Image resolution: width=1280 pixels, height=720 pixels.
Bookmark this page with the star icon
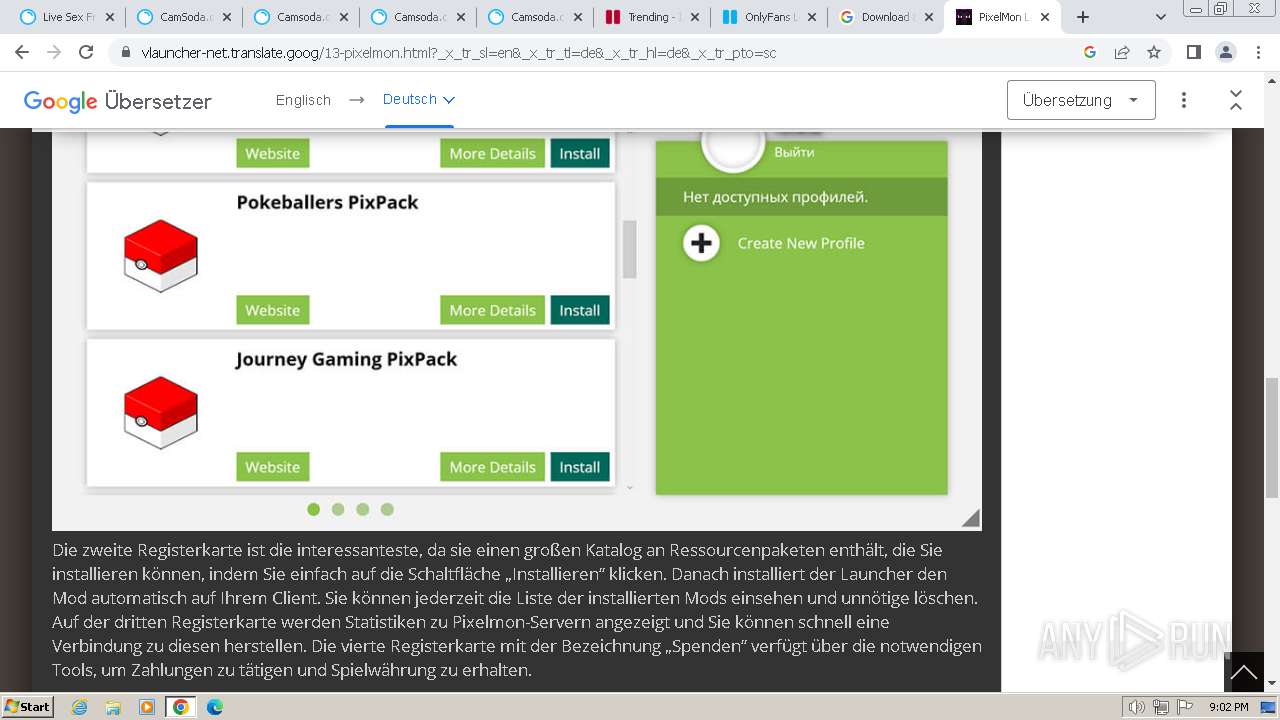1154,52
